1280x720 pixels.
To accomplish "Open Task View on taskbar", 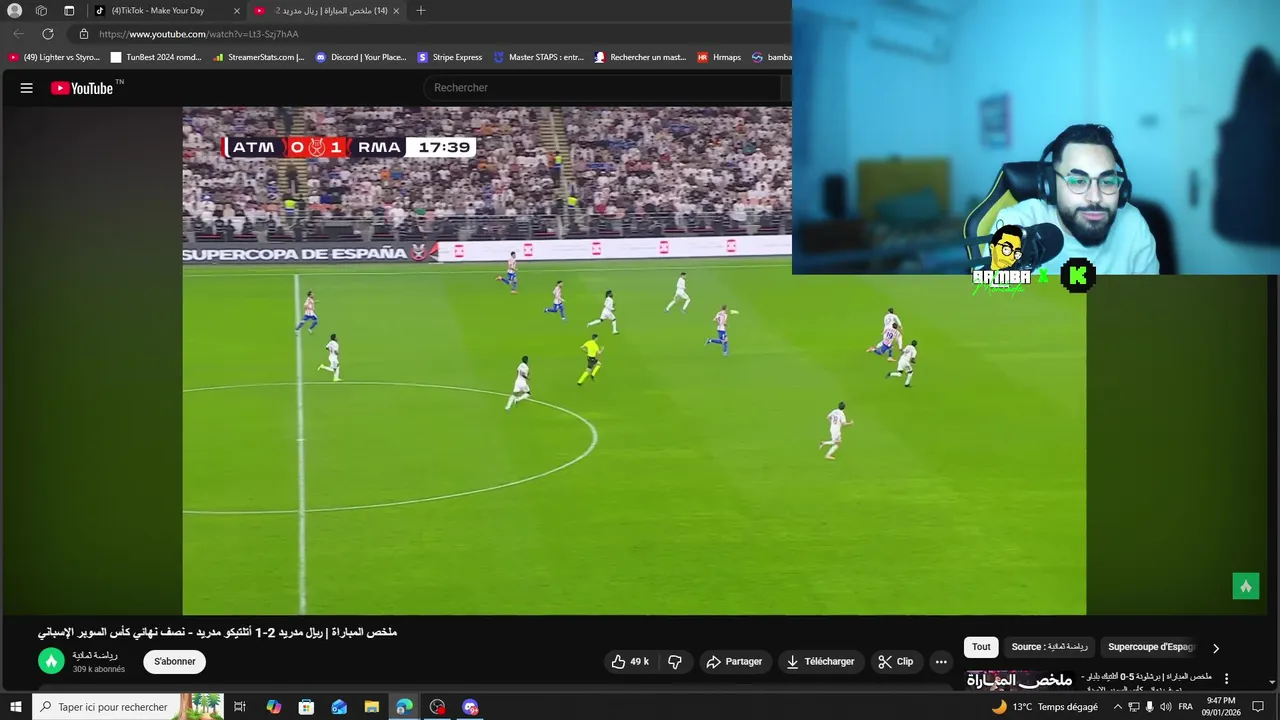I will 240,707.
